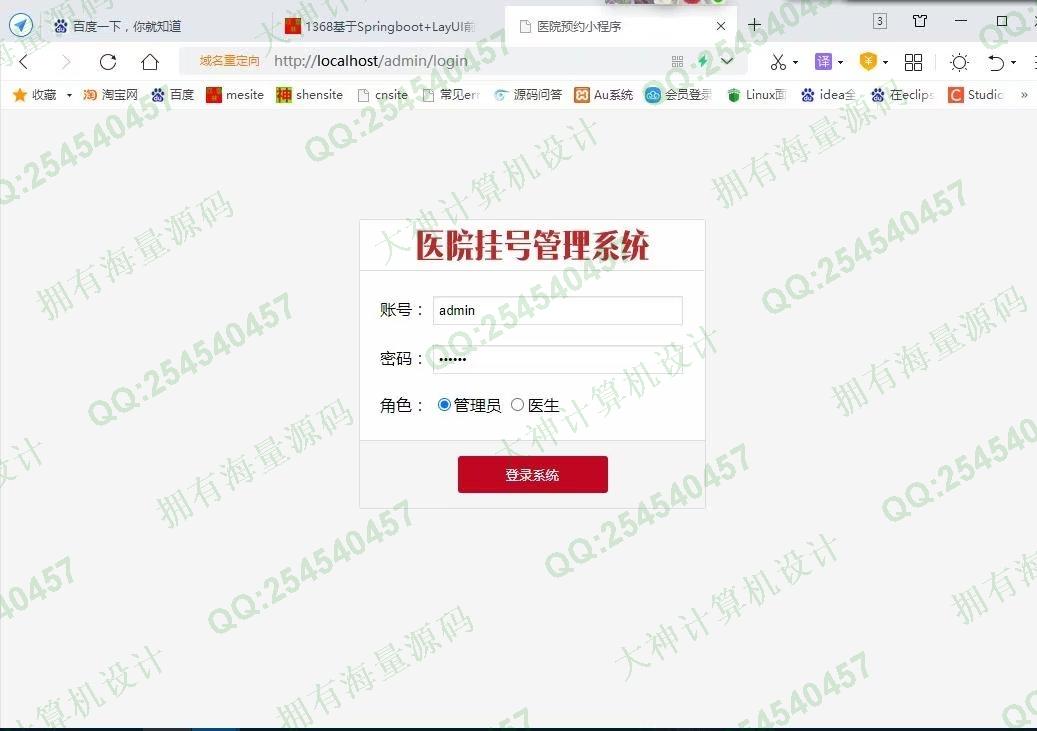Open the Studio bookmark
This screenshot has height=731, width=1037.
click(x=975, y=95)
